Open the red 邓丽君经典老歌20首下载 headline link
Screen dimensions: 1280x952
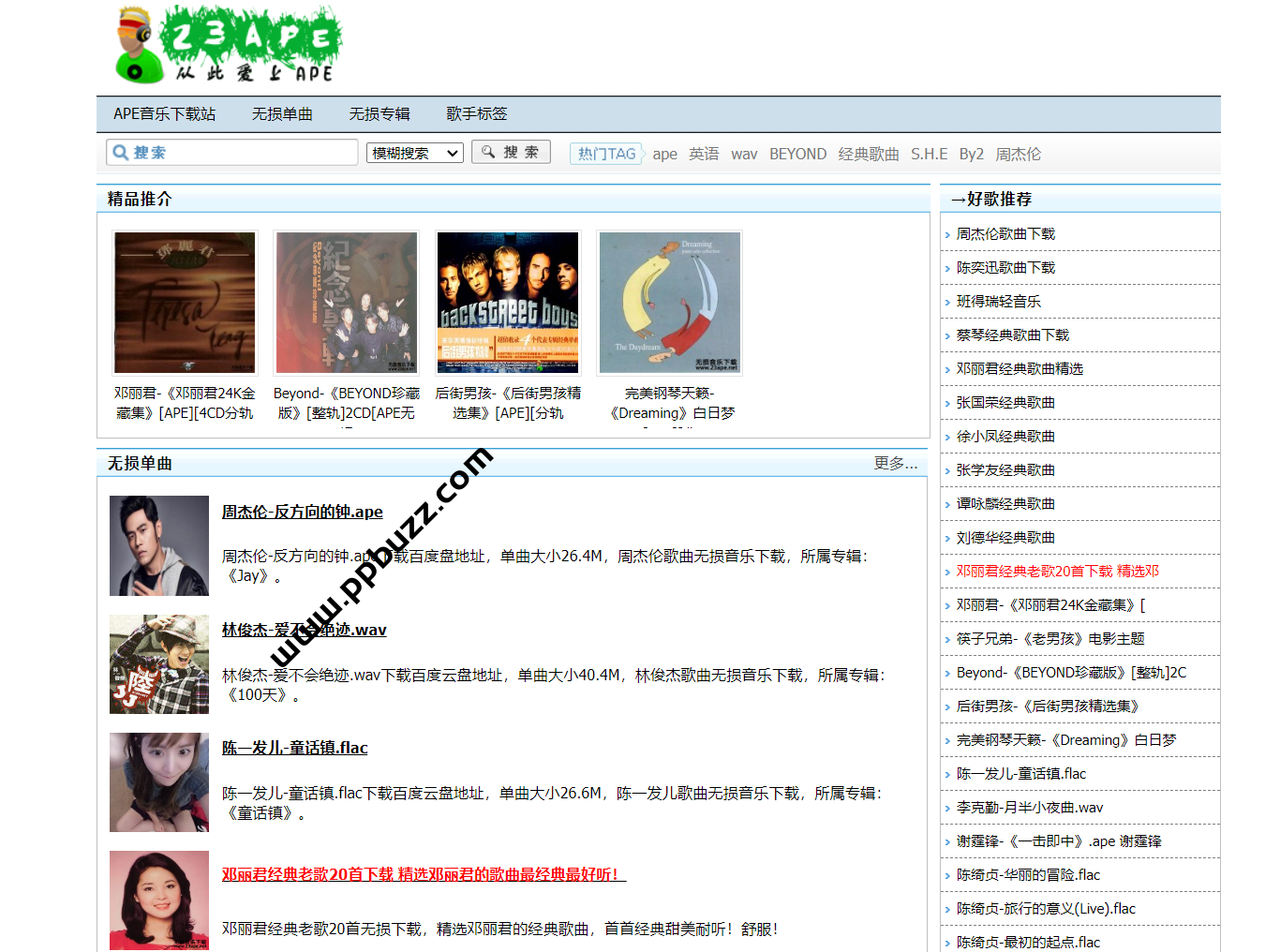(424, 874)
